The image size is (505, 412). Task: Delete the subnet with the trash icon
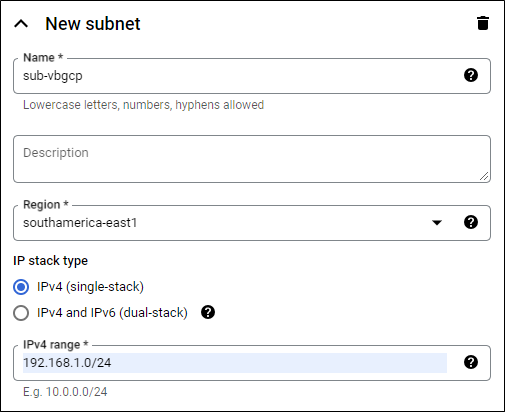[x=483, y=23]
